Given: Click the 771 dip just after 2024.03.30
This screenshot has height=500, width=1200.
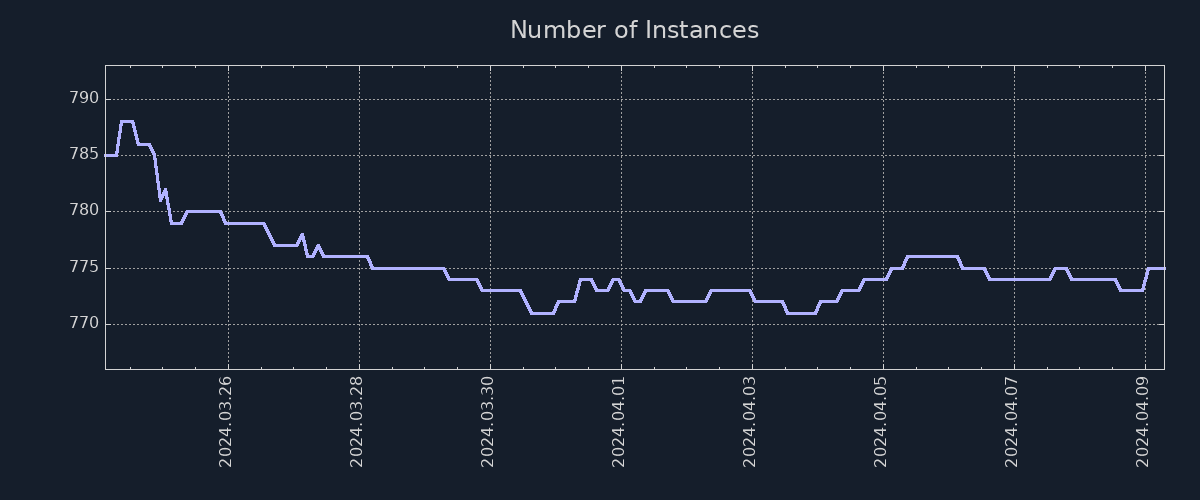Looking at the screenshot, I should coord(542,313).
